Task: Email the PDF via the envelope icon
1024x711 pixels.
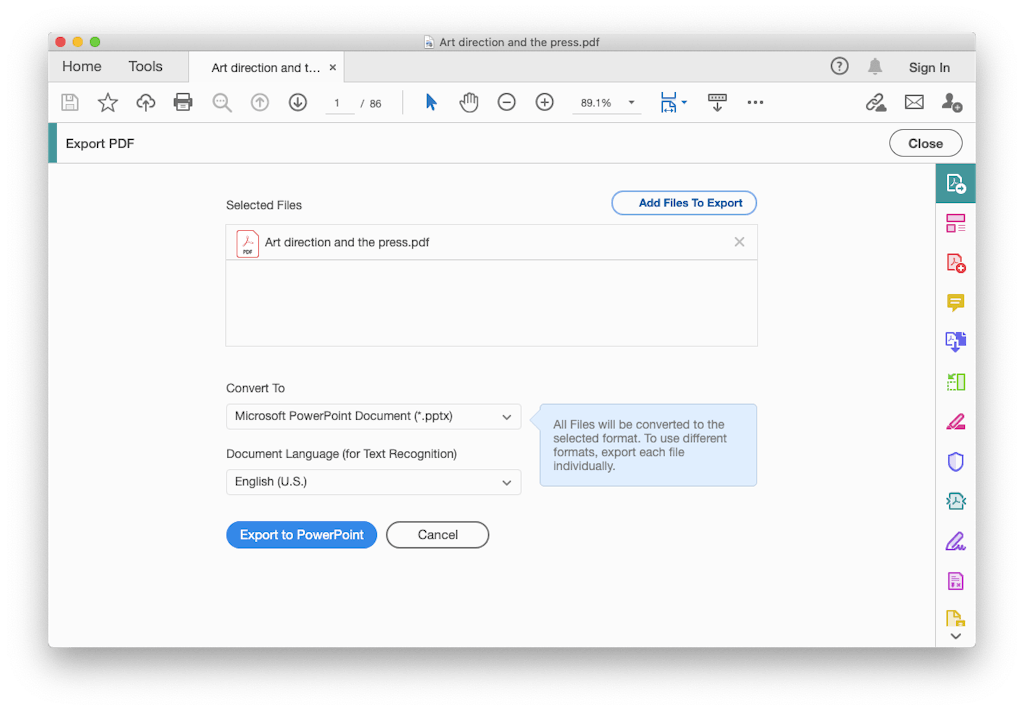Action: (x=914, y=102)
